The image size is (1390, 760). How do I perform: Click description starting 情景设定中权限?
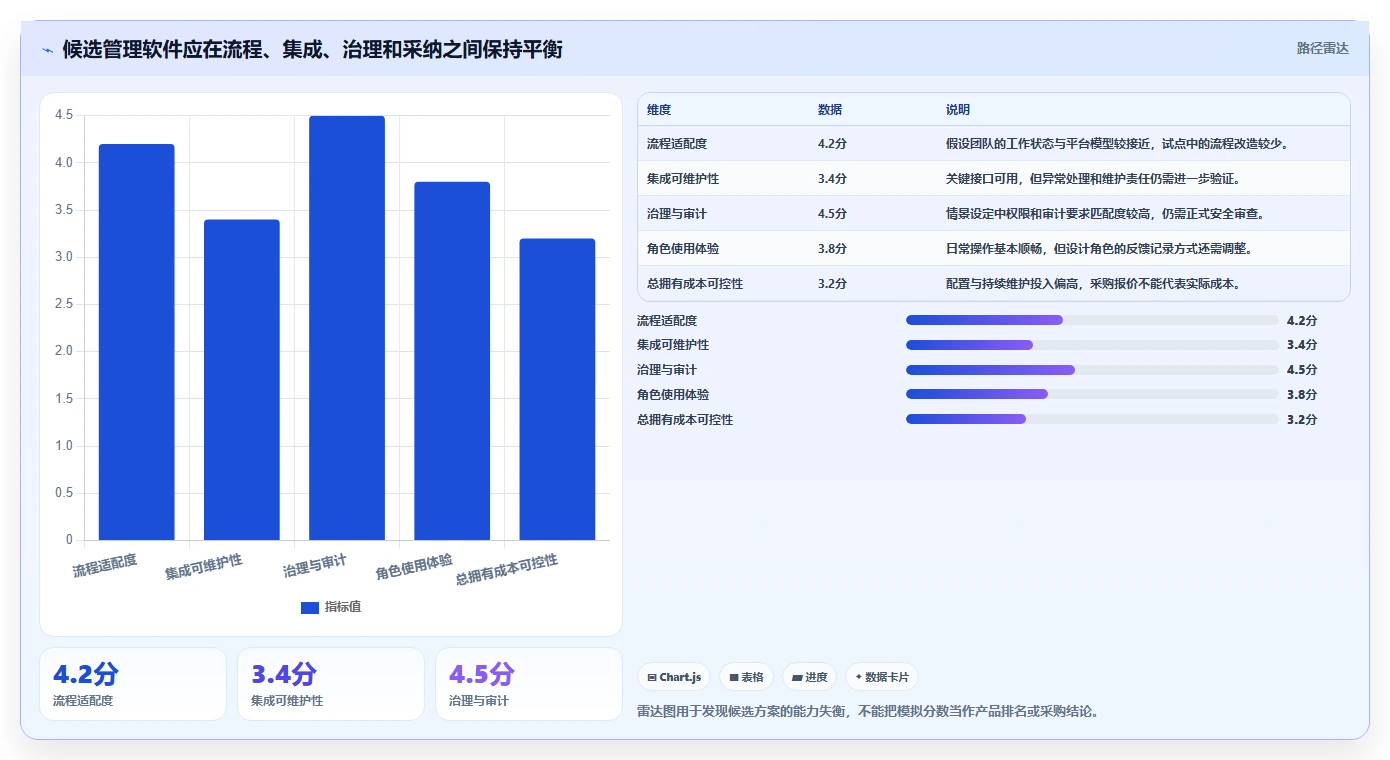coord(1106,214)
